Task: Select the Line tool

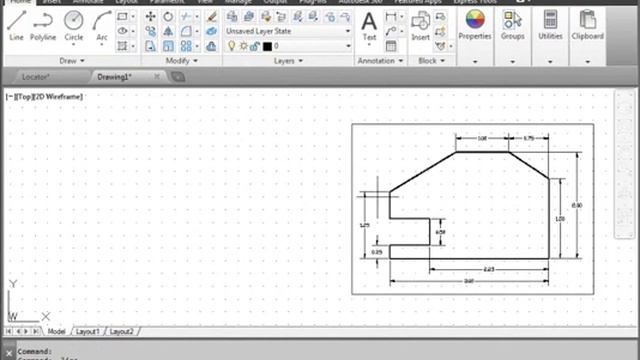Action: 16,26
